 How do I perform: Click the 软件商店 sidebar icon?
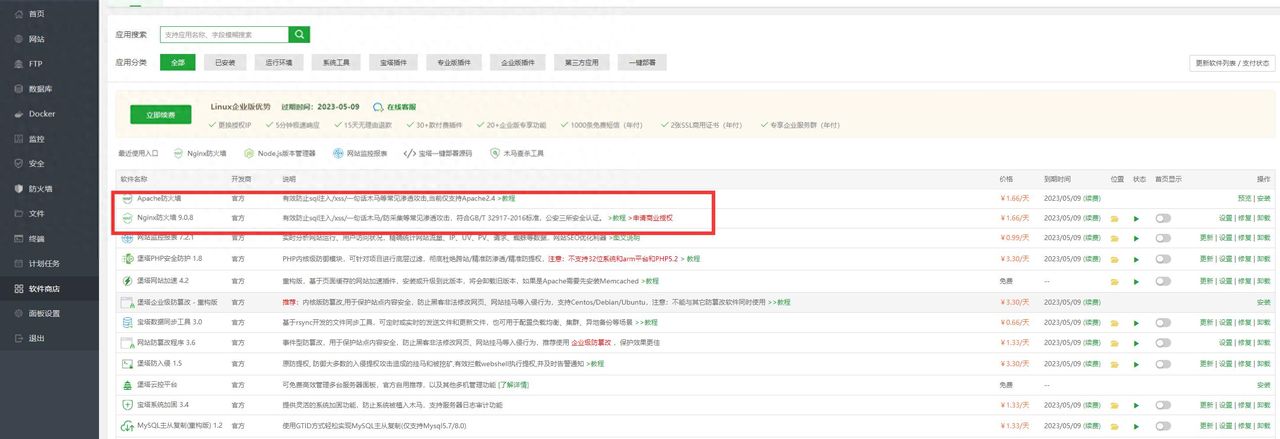[19, 289]
